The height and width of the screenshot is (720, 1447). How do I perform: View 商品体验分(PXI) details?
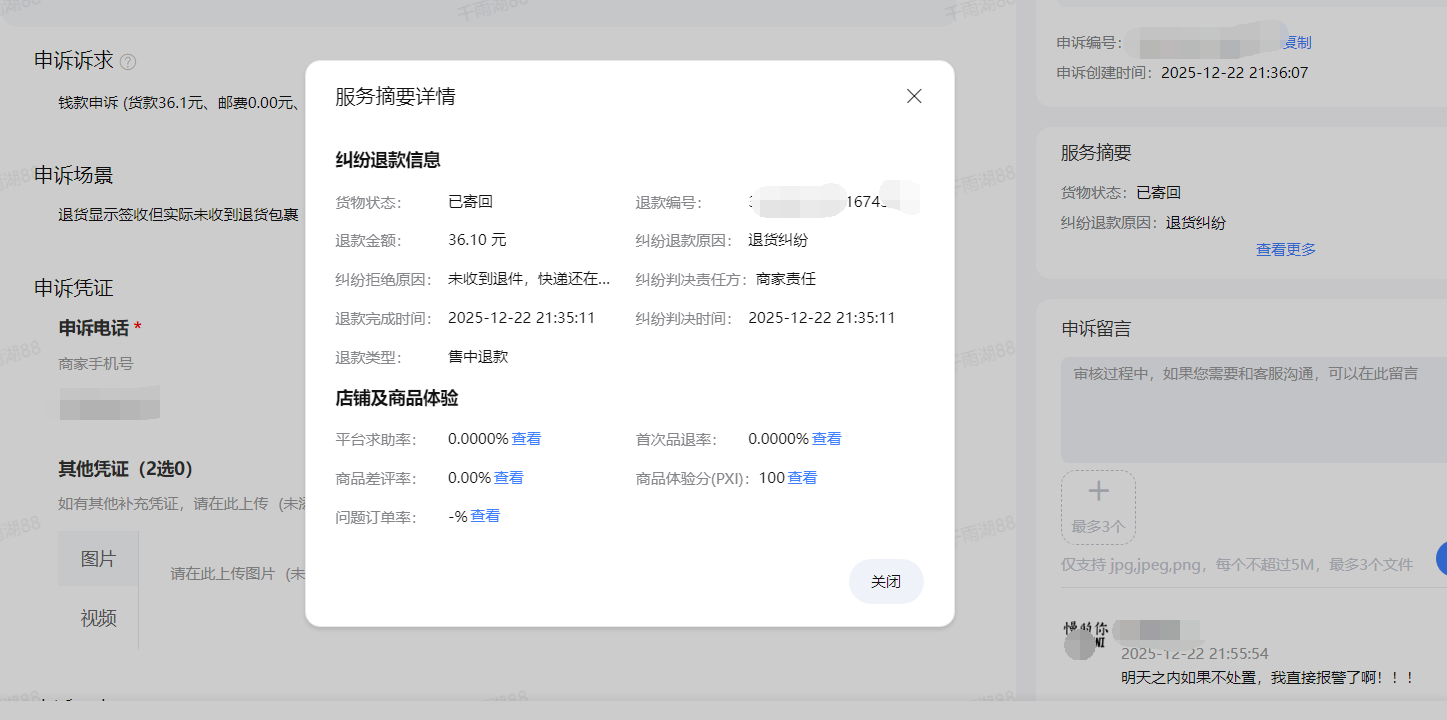point(802,478)
